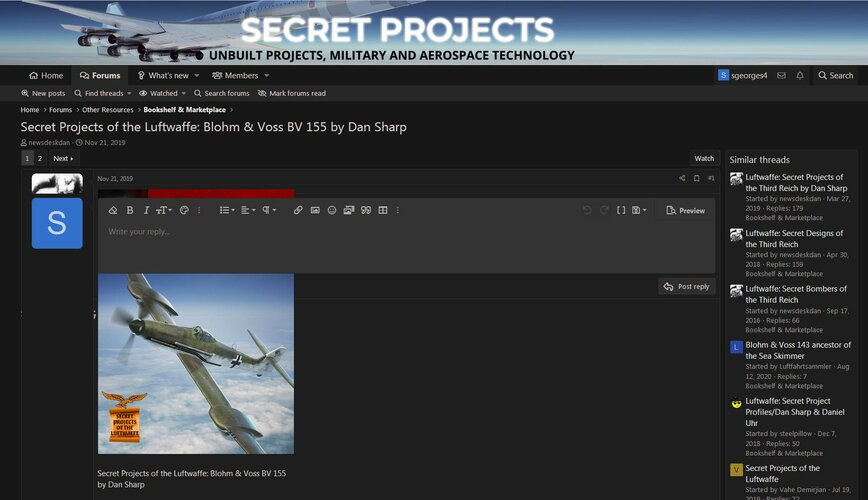Open the alerts bell icon
Image resolution: width=868 pixels, height=500 pixels.
coord(800,75)
